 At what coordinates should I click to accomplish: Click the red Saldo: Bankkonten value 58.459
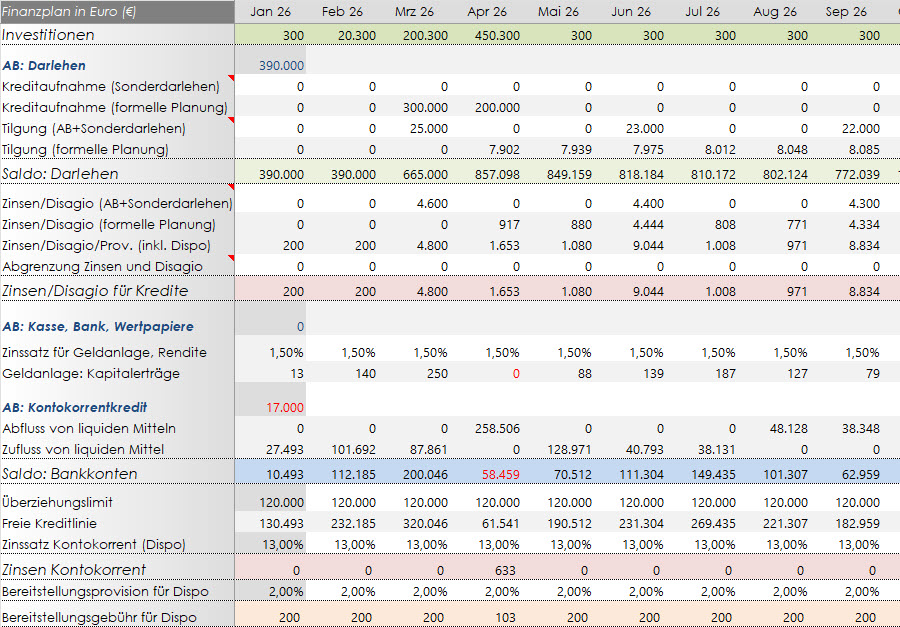coord(497,474)
